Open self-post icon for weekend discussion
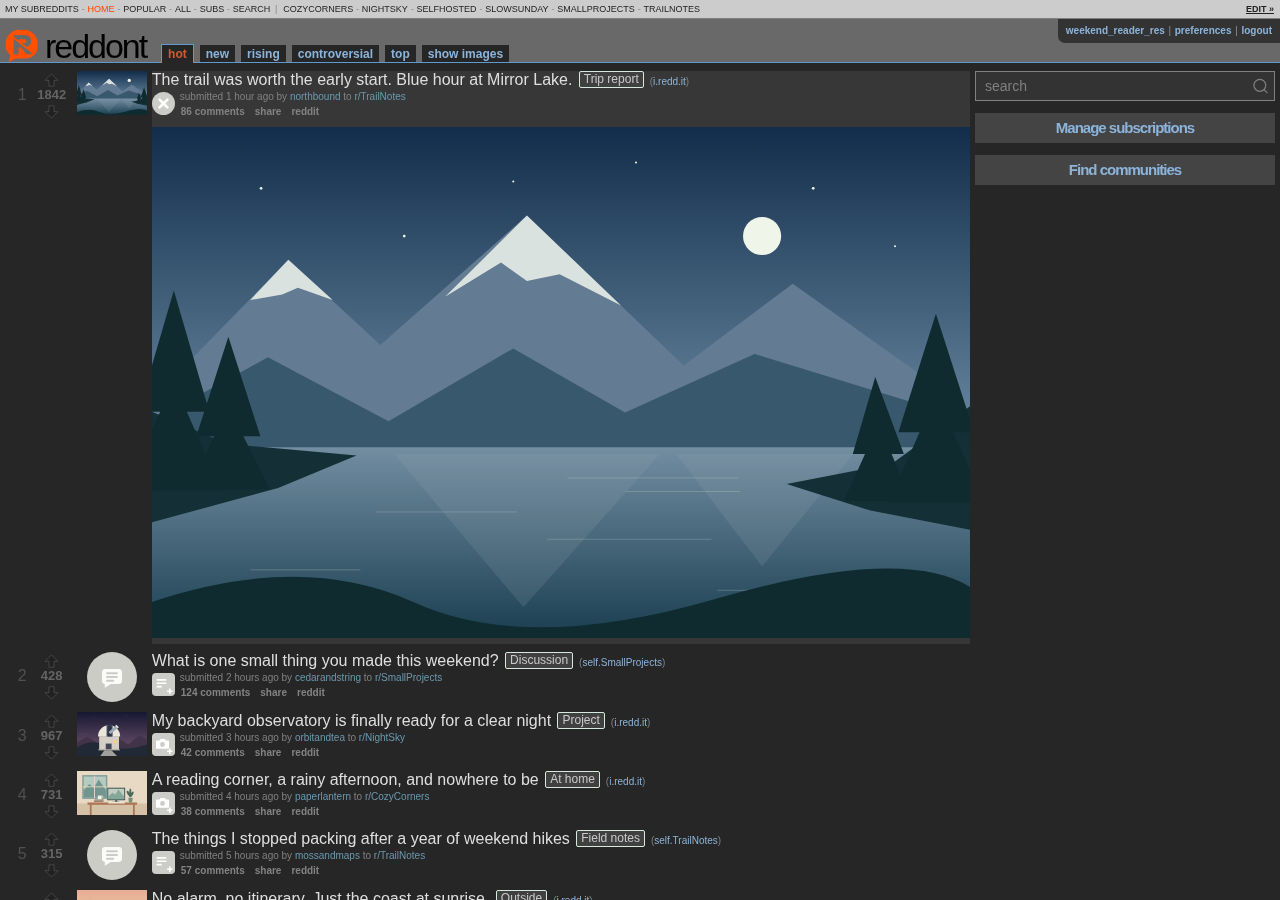 112,677
